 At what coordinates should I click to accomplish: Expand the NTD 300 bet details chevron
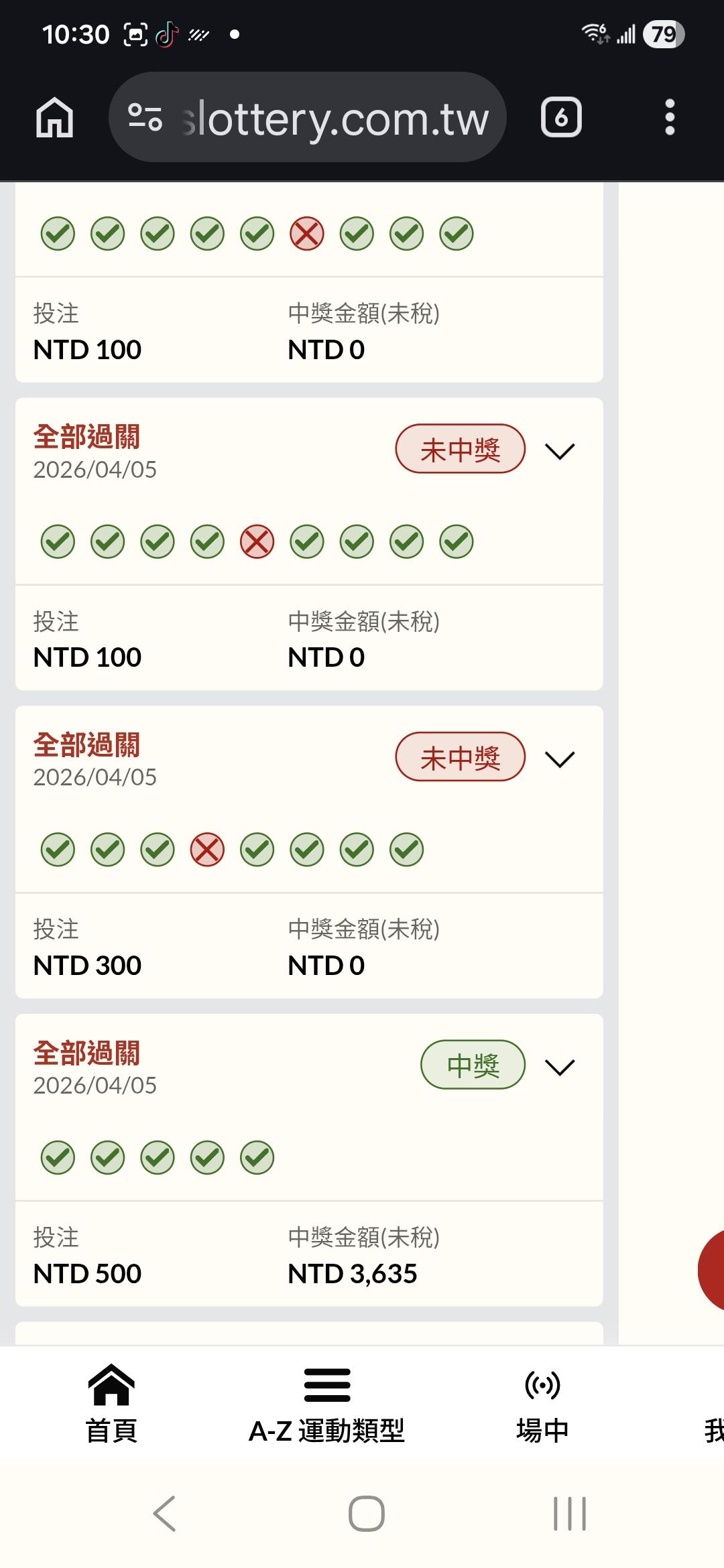coord(560,759)
